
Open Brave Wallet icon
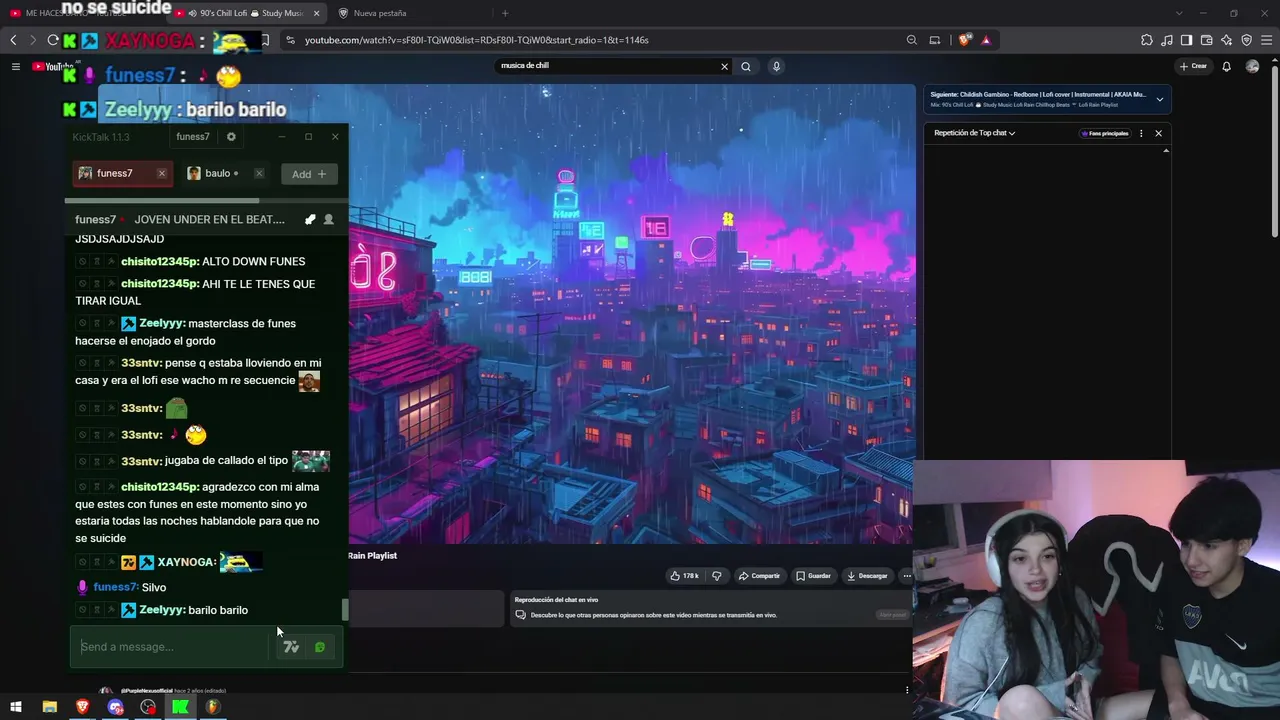1206,40
